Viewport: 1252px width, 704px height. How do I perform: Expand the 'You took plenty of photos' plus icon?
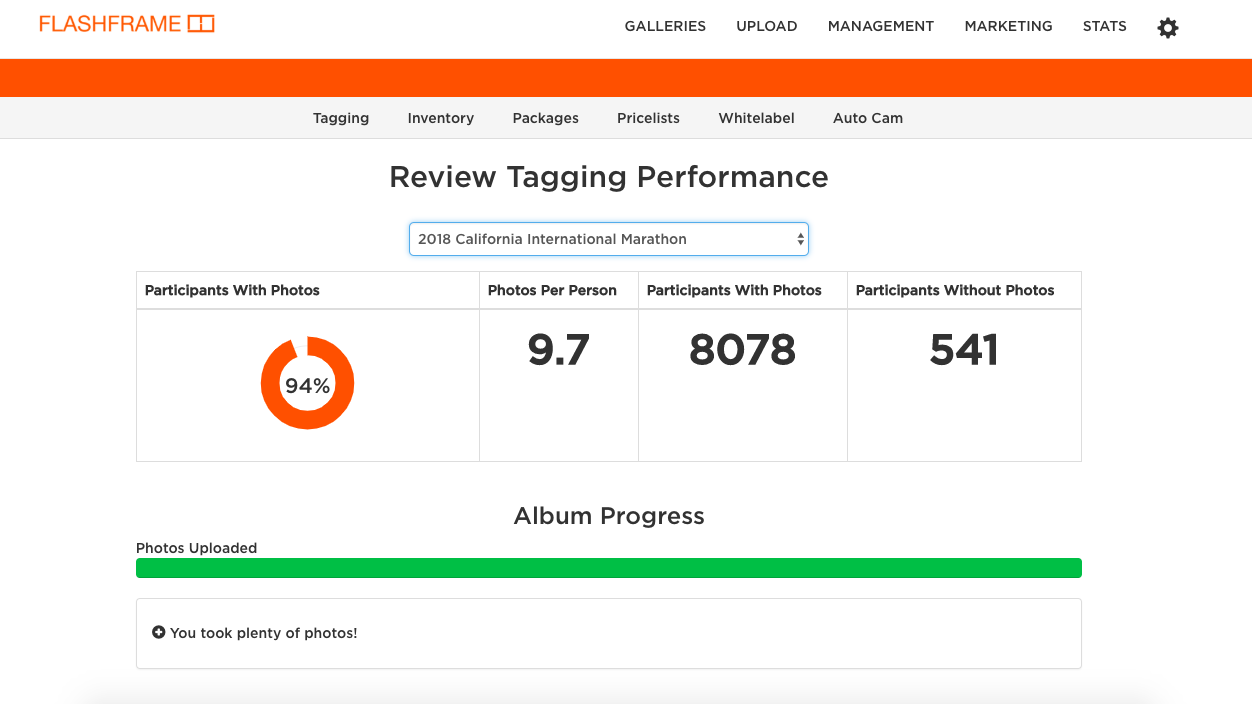pyautogui.click(x=158, y=633)
